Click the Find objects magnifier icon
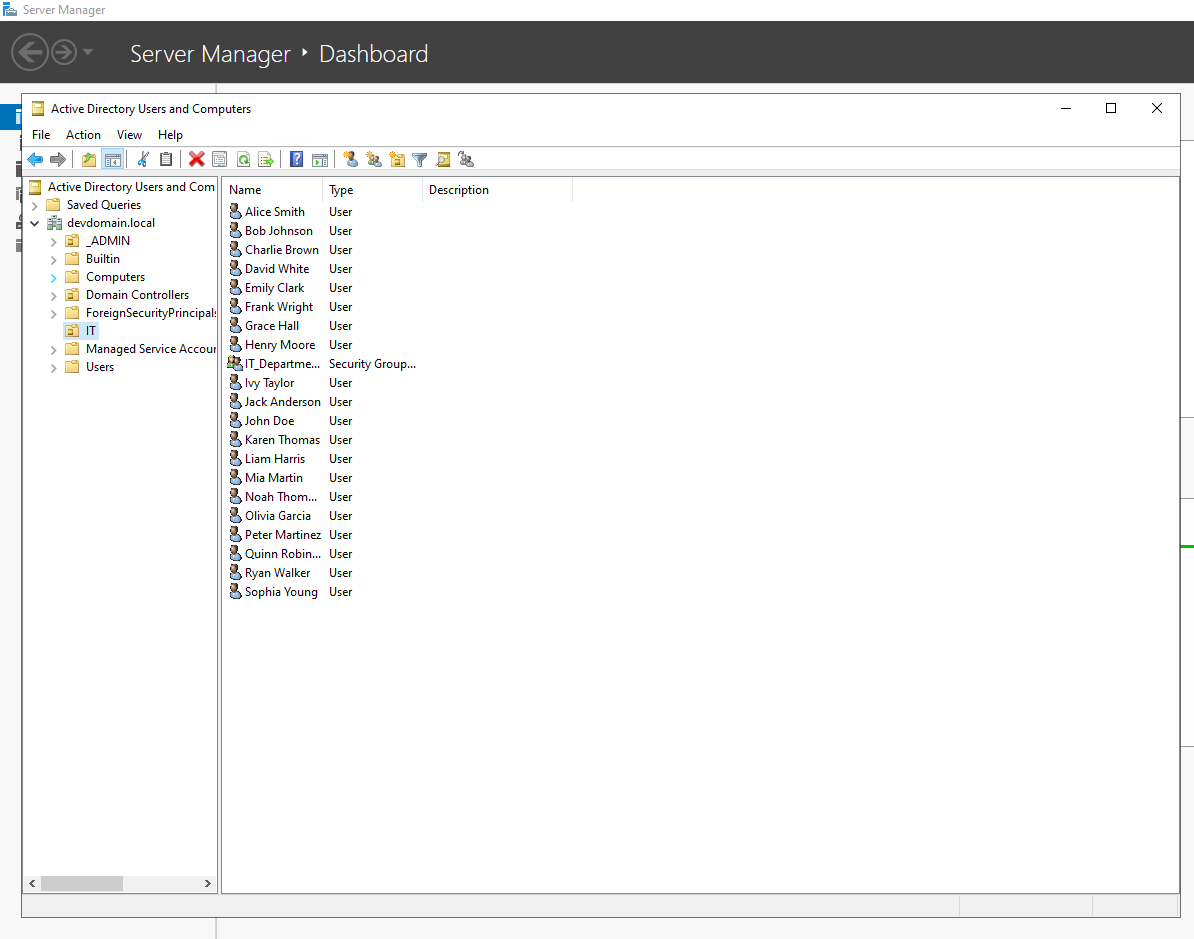1194x939 pixels. pos(443,159)
